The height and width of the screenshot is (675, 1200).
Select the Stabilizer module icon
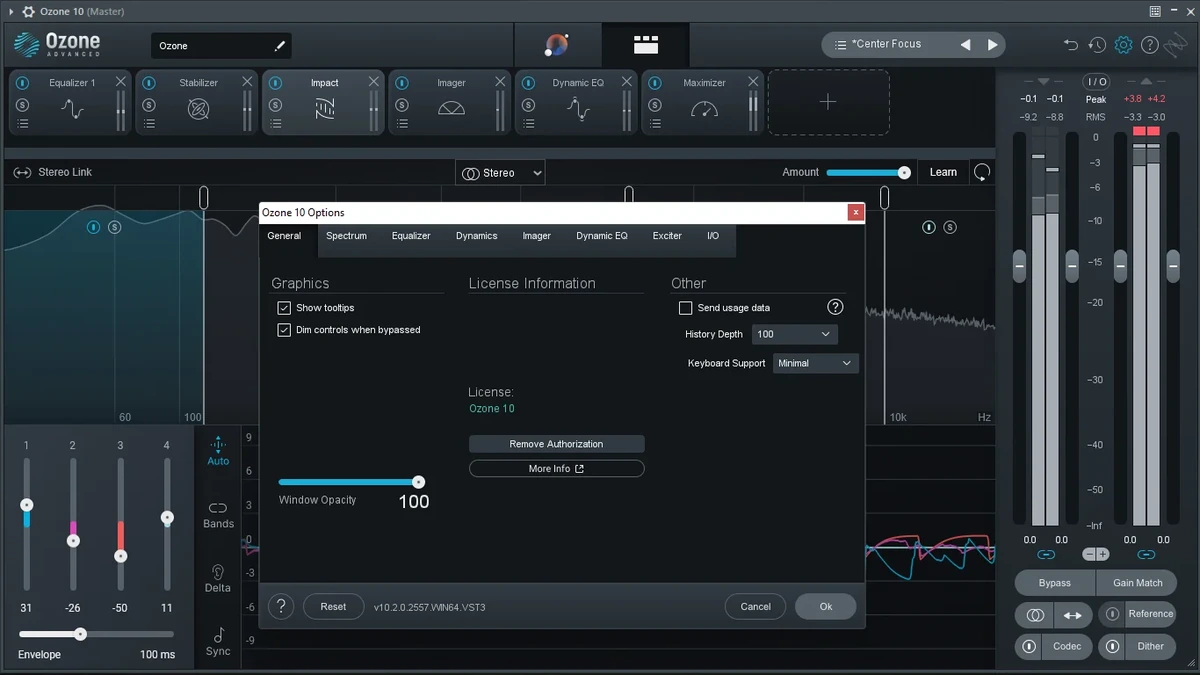198,109
